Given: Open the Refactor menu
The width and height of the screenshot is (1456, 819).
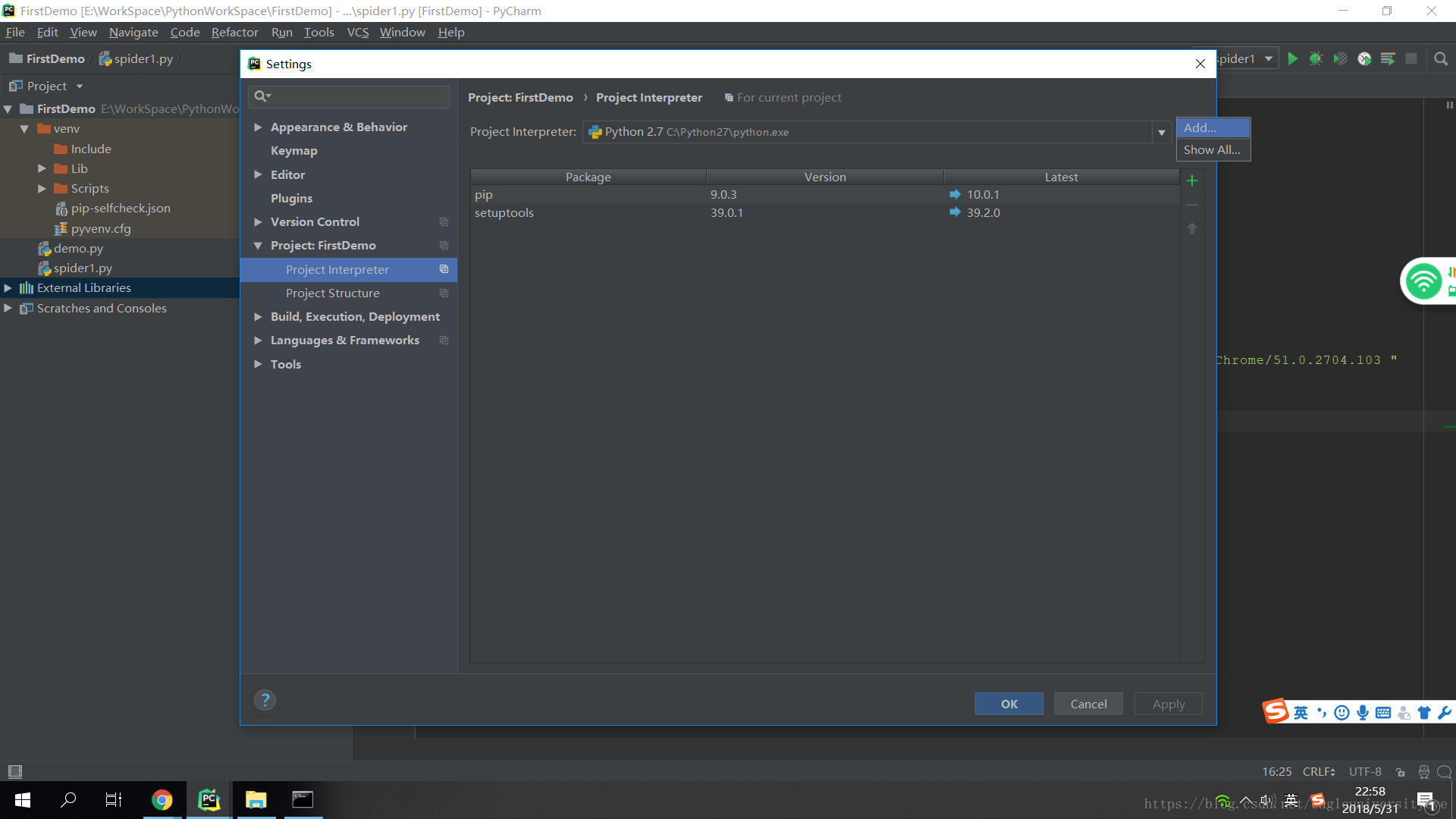Looking at the screenshot, I should [234, 32].
